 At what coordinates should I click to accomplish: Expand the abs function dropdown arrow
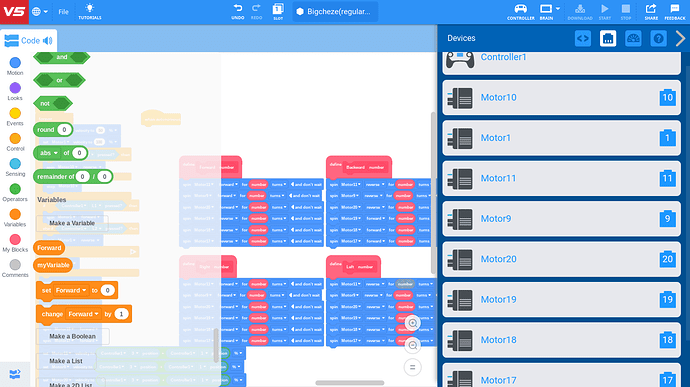point(56,153)
